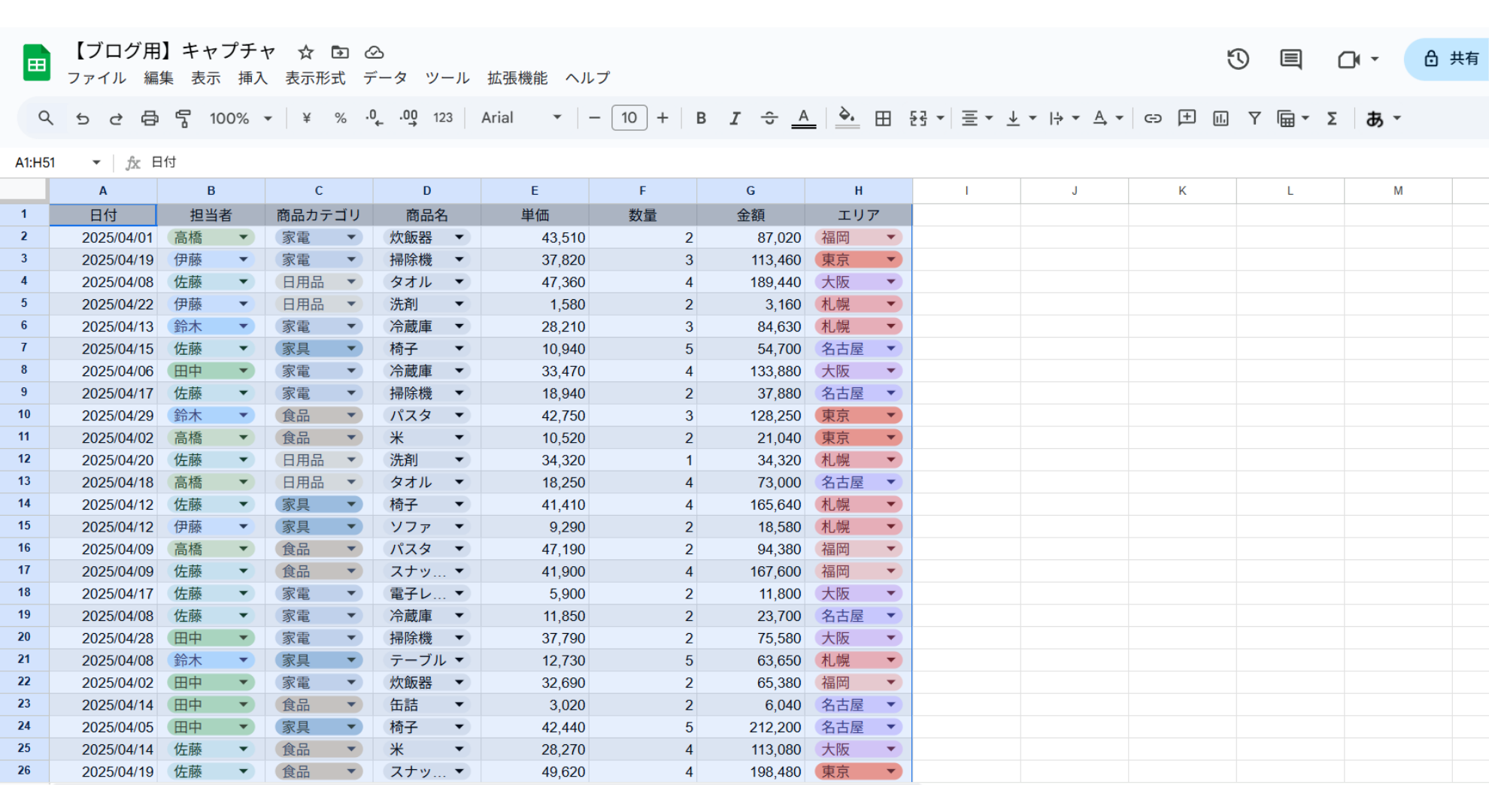
Task: Click the select-all corner box
Action: point(24,191)
